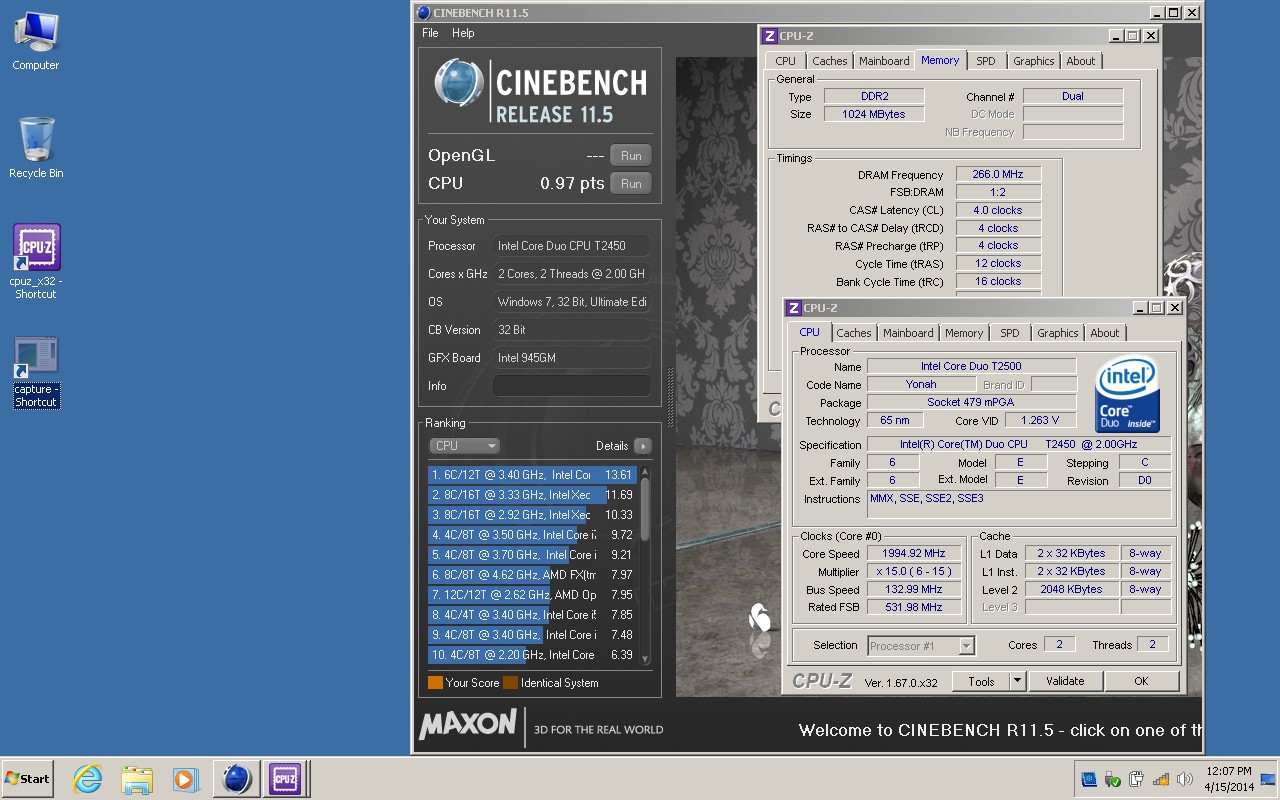Click the front CPU-Z title bar icon
This screenshot has height=800, width=1280.
tap(793, 308)
